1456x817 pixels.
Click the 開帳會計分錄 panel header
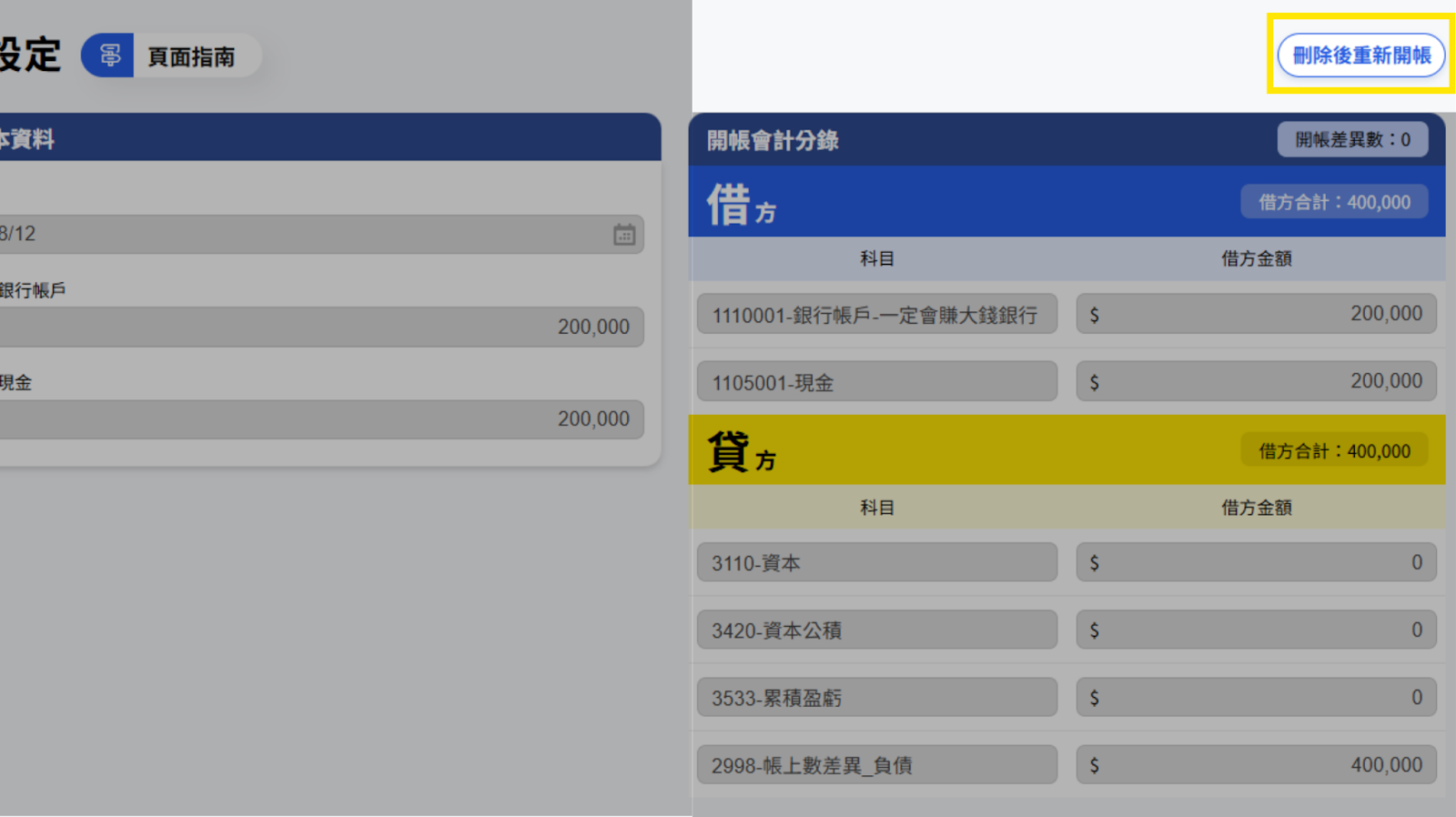[955, 140]
